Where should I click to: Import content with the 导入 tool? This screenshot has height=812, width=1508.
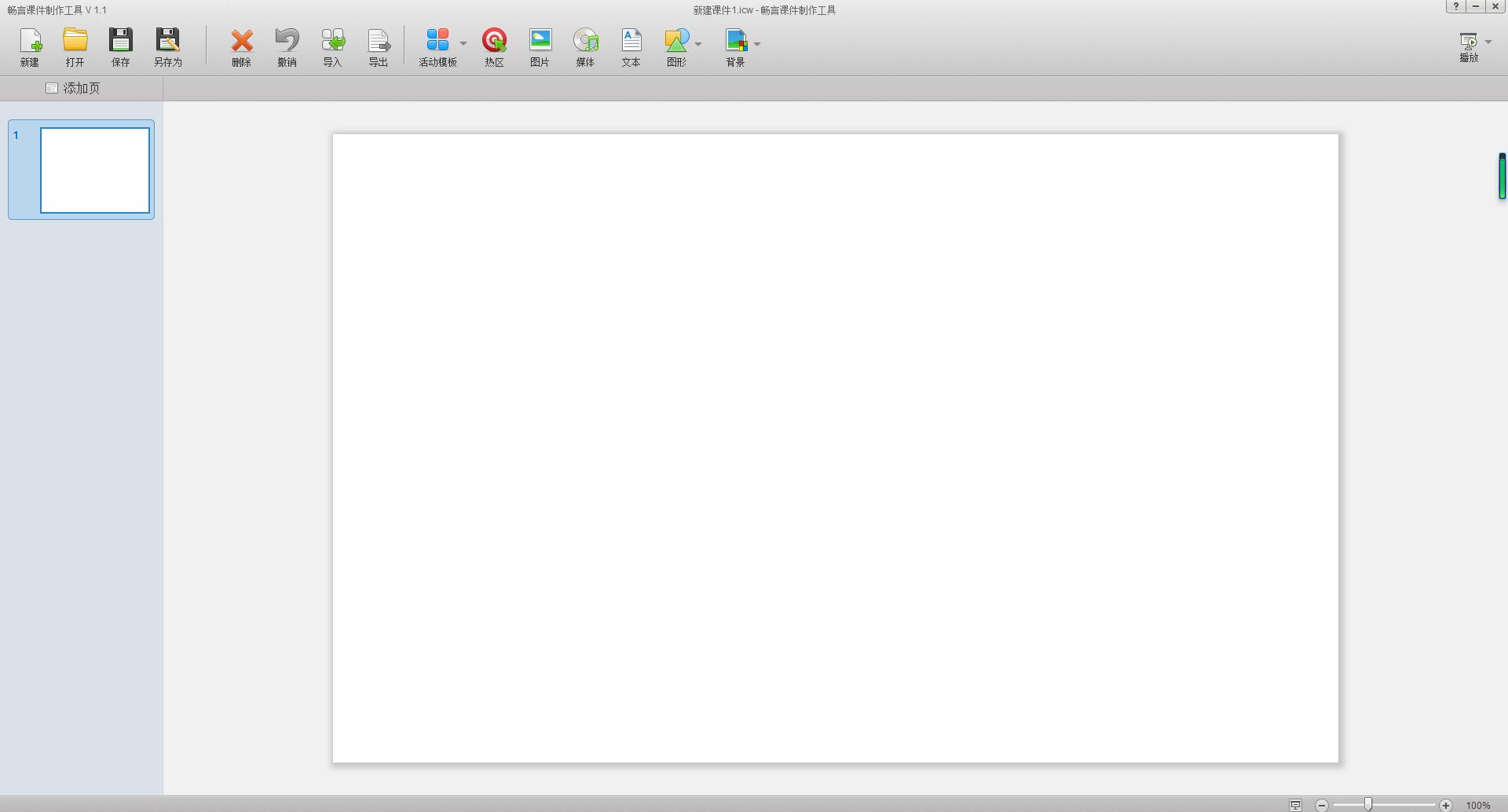332,46
